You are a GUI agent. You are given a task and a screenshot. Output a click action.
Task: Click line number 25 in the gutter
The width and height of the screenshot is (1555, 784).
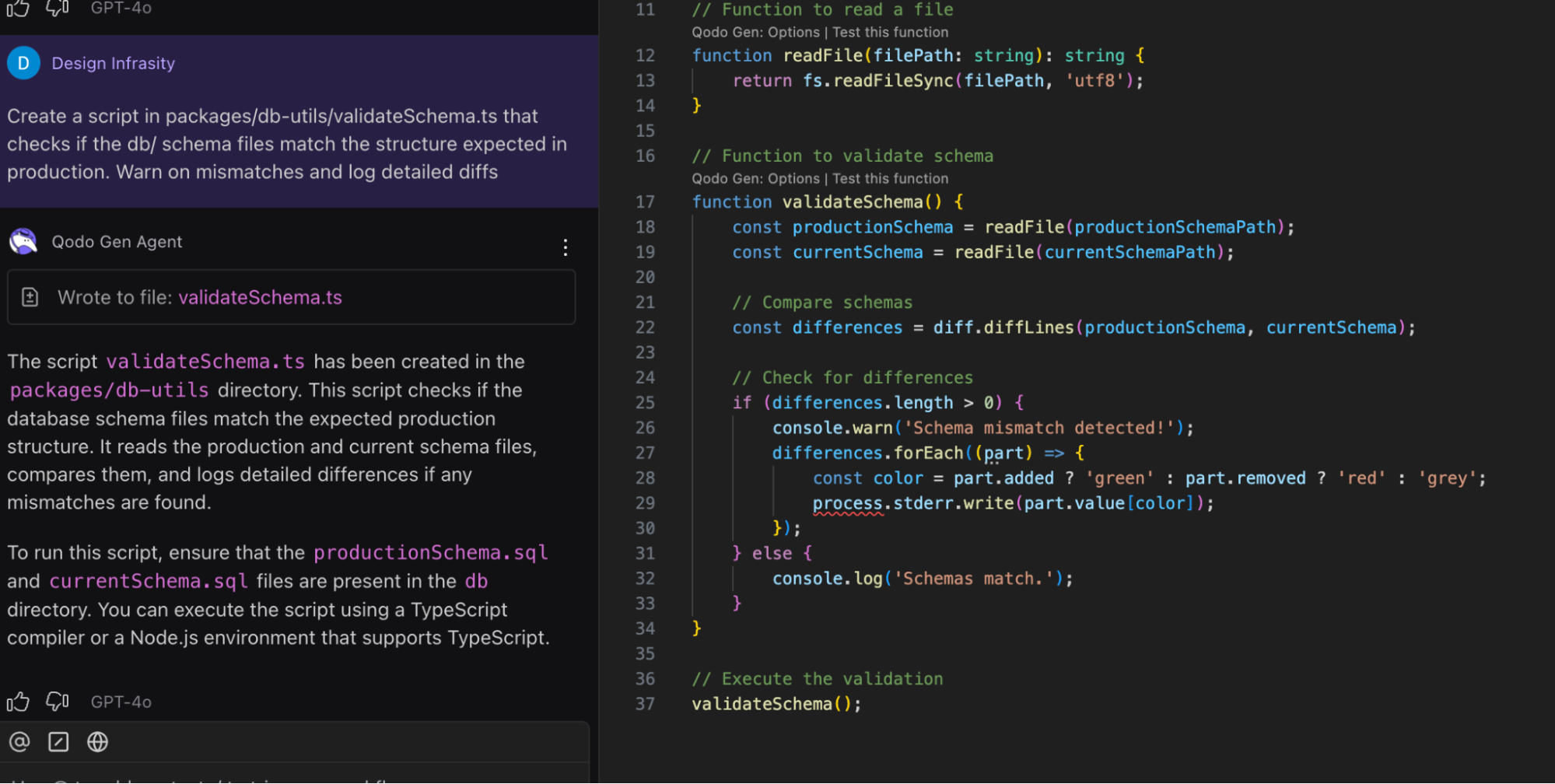(645, 402)
